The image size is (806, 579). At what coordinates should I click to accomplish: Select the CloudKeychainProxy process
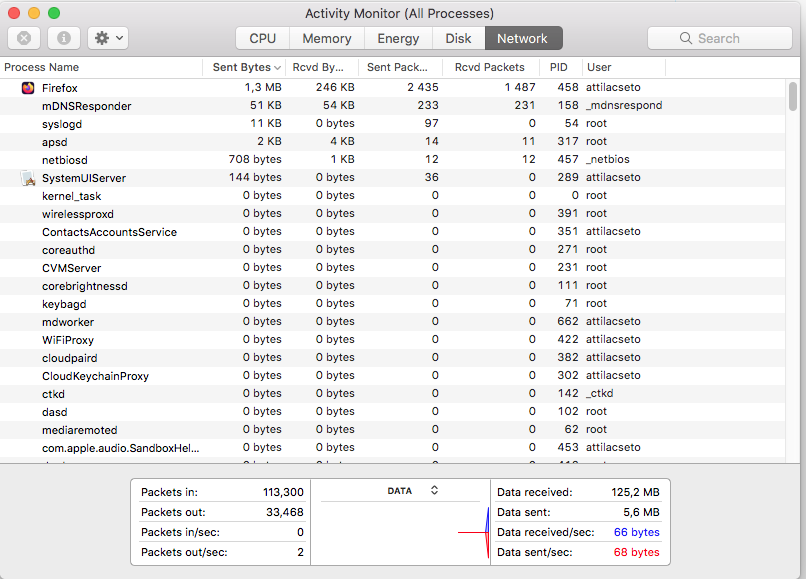pos(95,376)
